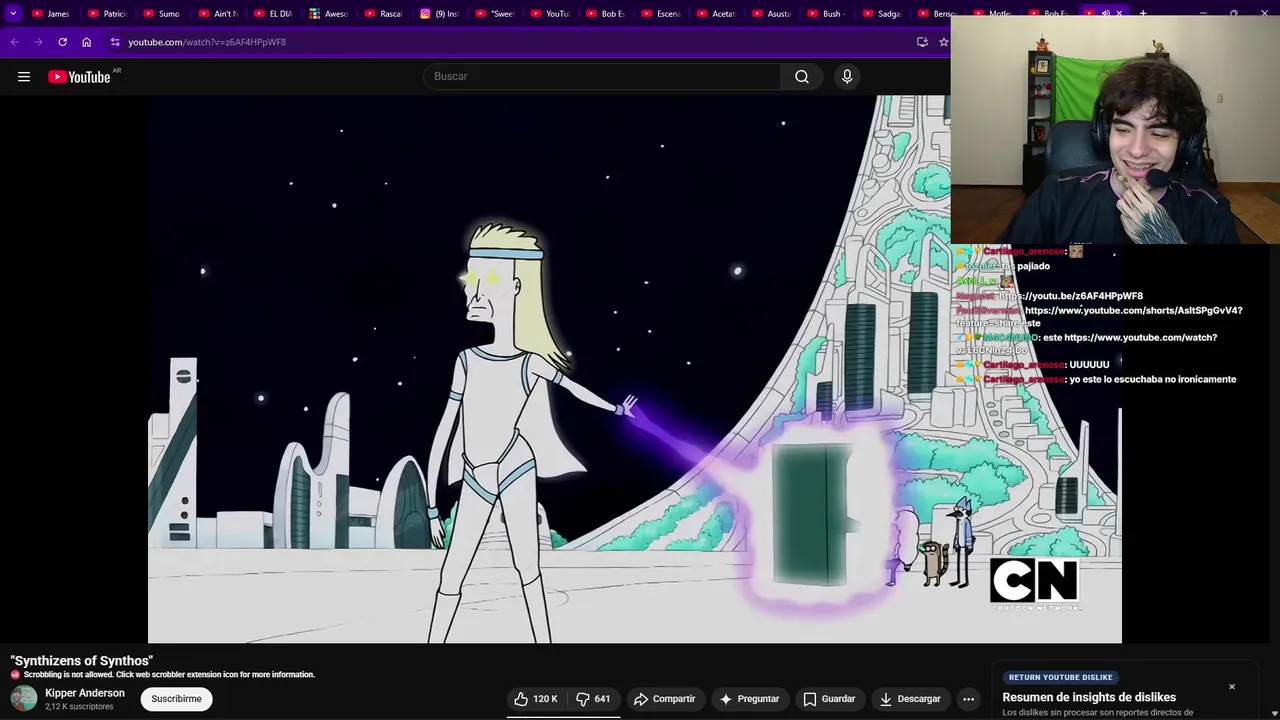Switch to the Sumo tab
The image size is (1280, 720).
point(162,13)
